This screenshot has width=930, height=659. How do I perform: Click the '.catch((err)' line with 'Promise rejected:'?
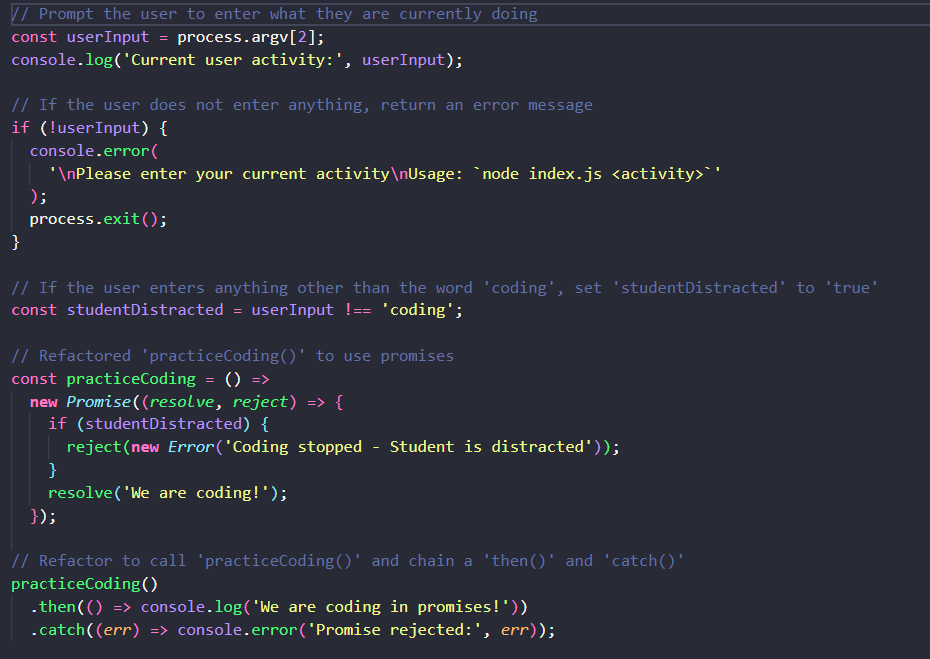pos(293,630)
